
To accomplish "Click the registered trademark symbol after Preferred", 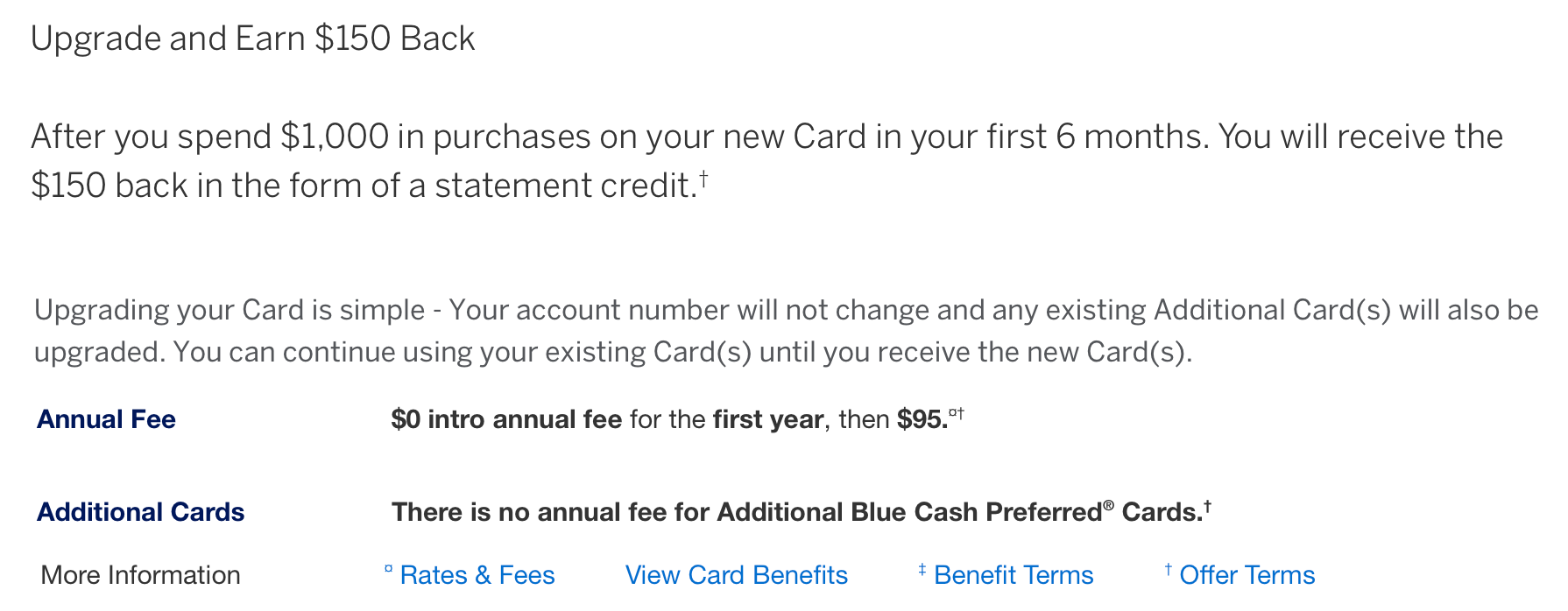I will (x=1108, y=506).
